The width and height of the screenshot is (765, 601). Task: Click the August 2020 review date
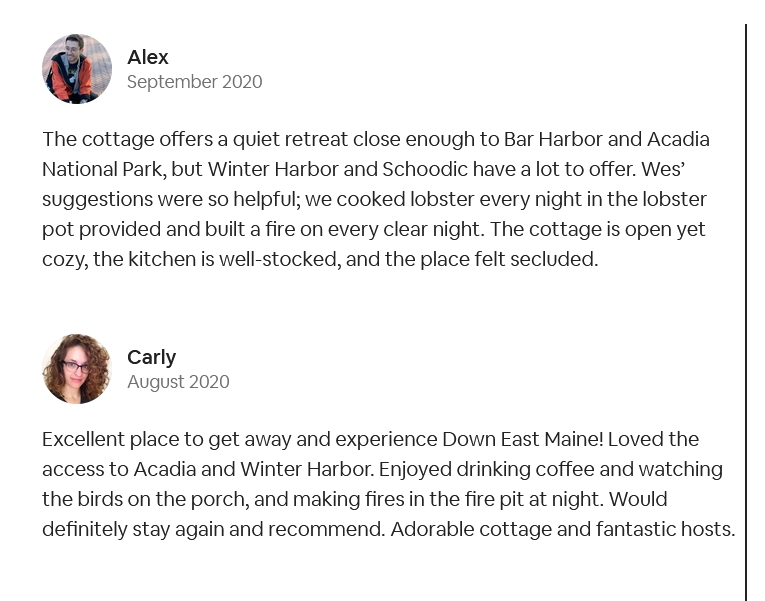pyautogui.click(x=178, y=382)
